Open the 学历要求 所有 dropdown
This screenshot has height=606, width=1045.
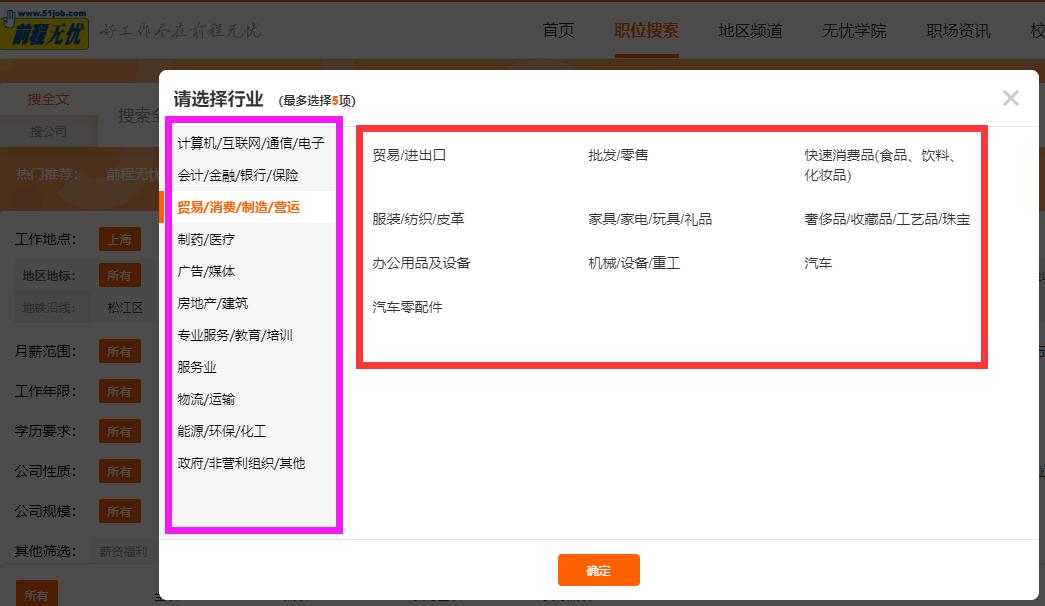click(x=120, y=431)
